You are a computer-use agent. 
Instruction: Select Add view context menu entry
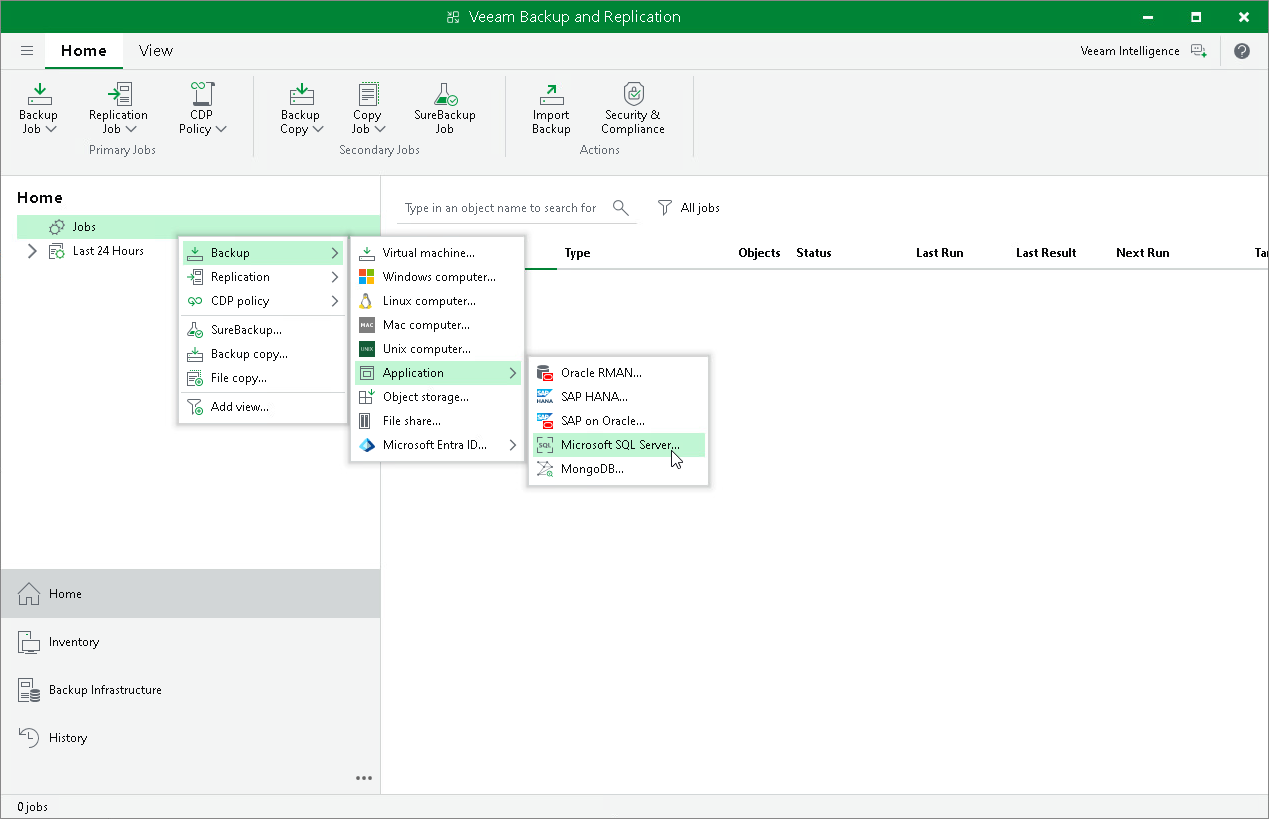point(263,407)
